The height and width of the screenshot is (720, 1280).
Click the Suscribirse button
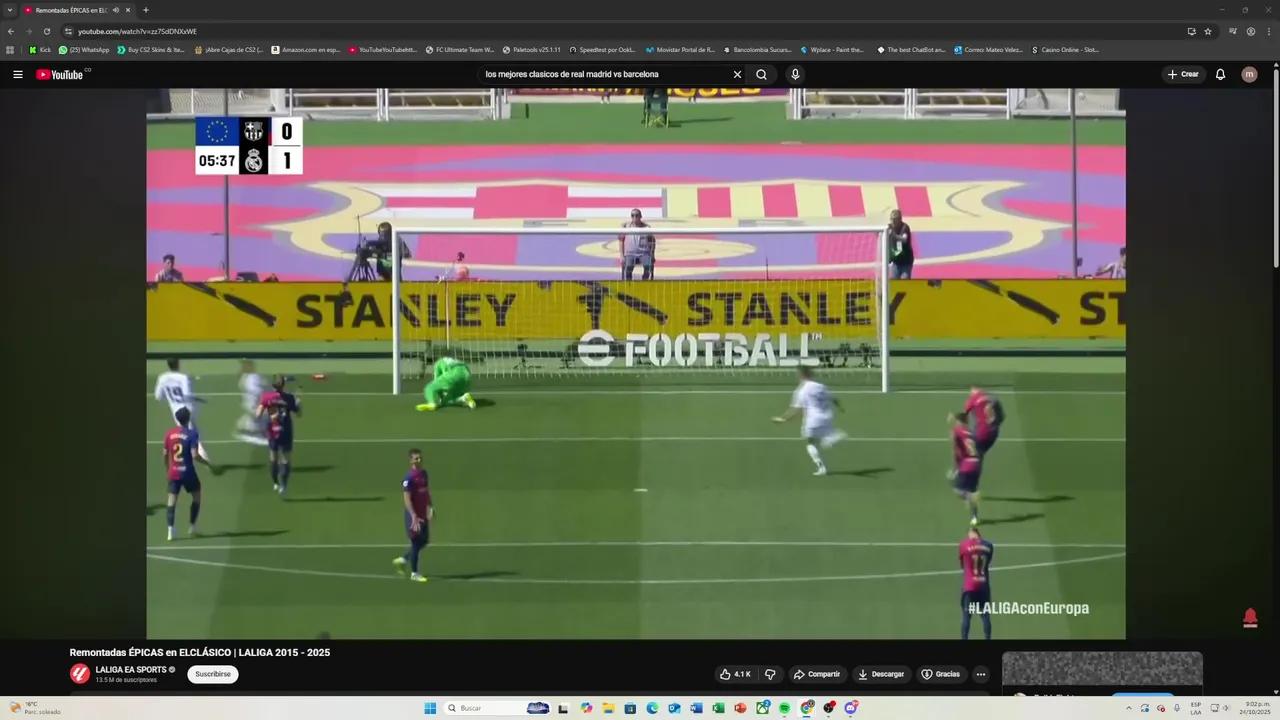tap(213, 674)
